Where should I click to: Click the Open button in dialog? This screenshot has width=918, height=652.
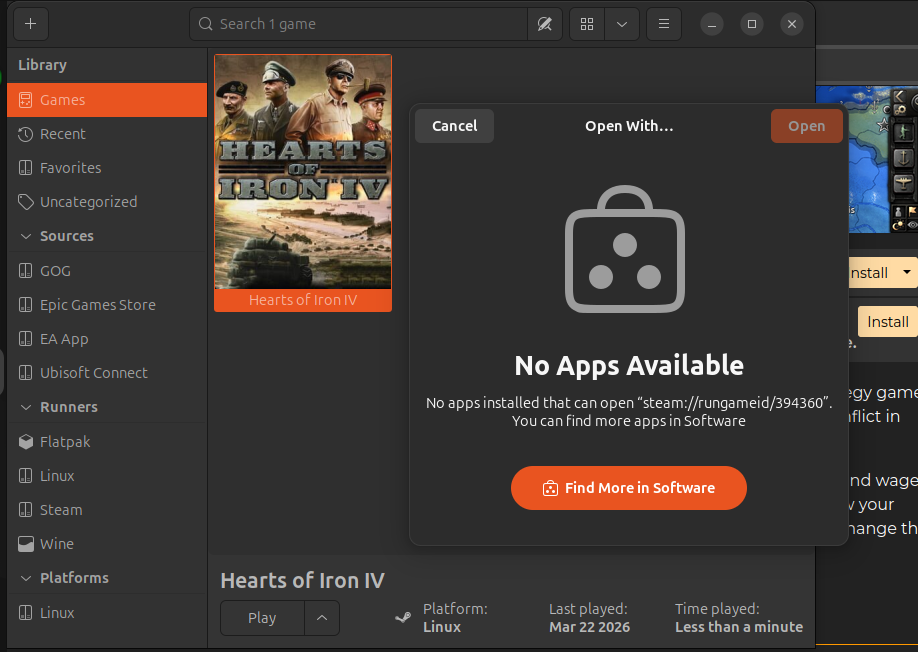point(806,126)
